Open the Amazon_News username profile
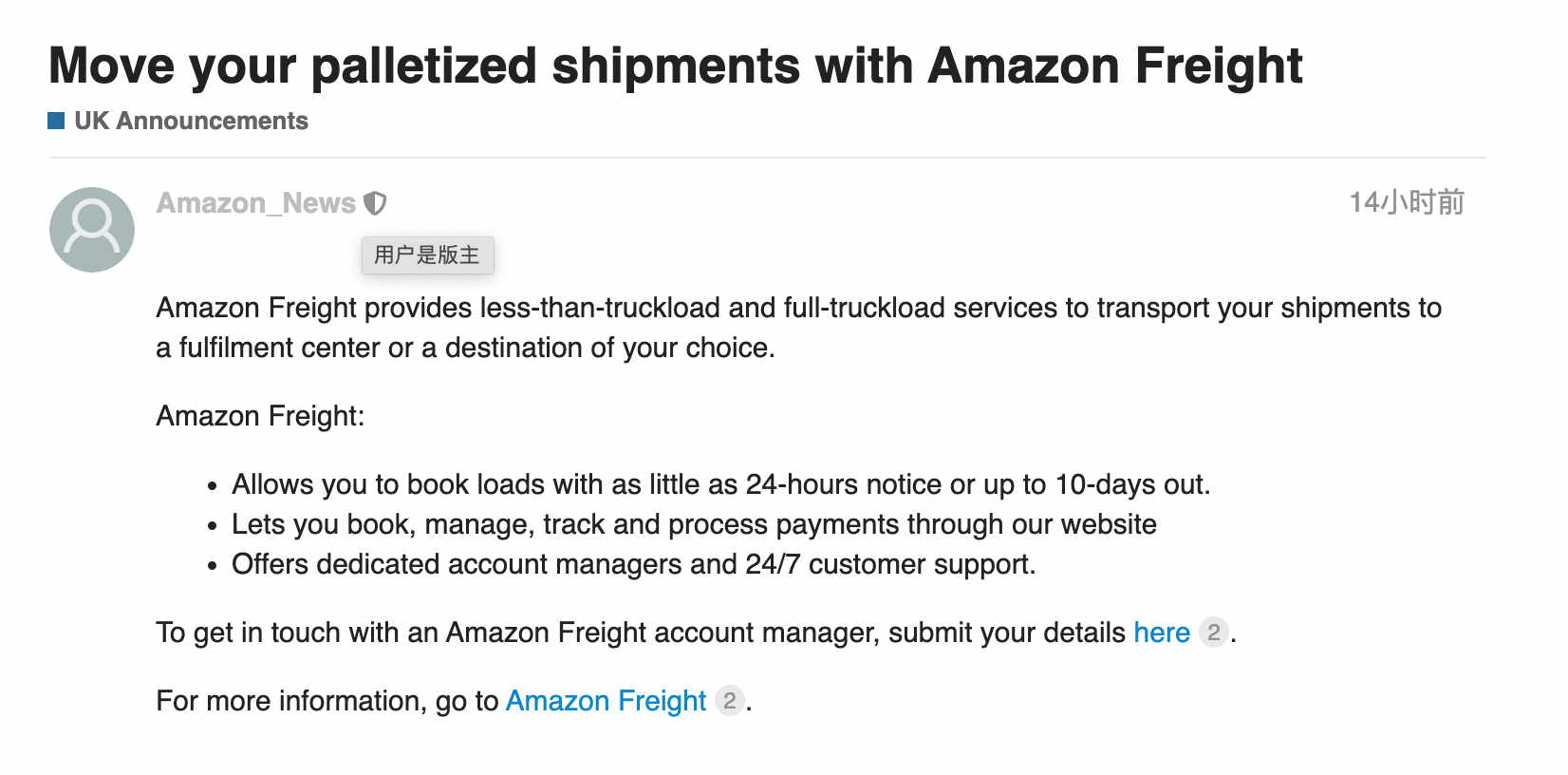Image resolution: width=1568 pixels, height=775 pixels. pyautogui.click(x=256, y=203)
